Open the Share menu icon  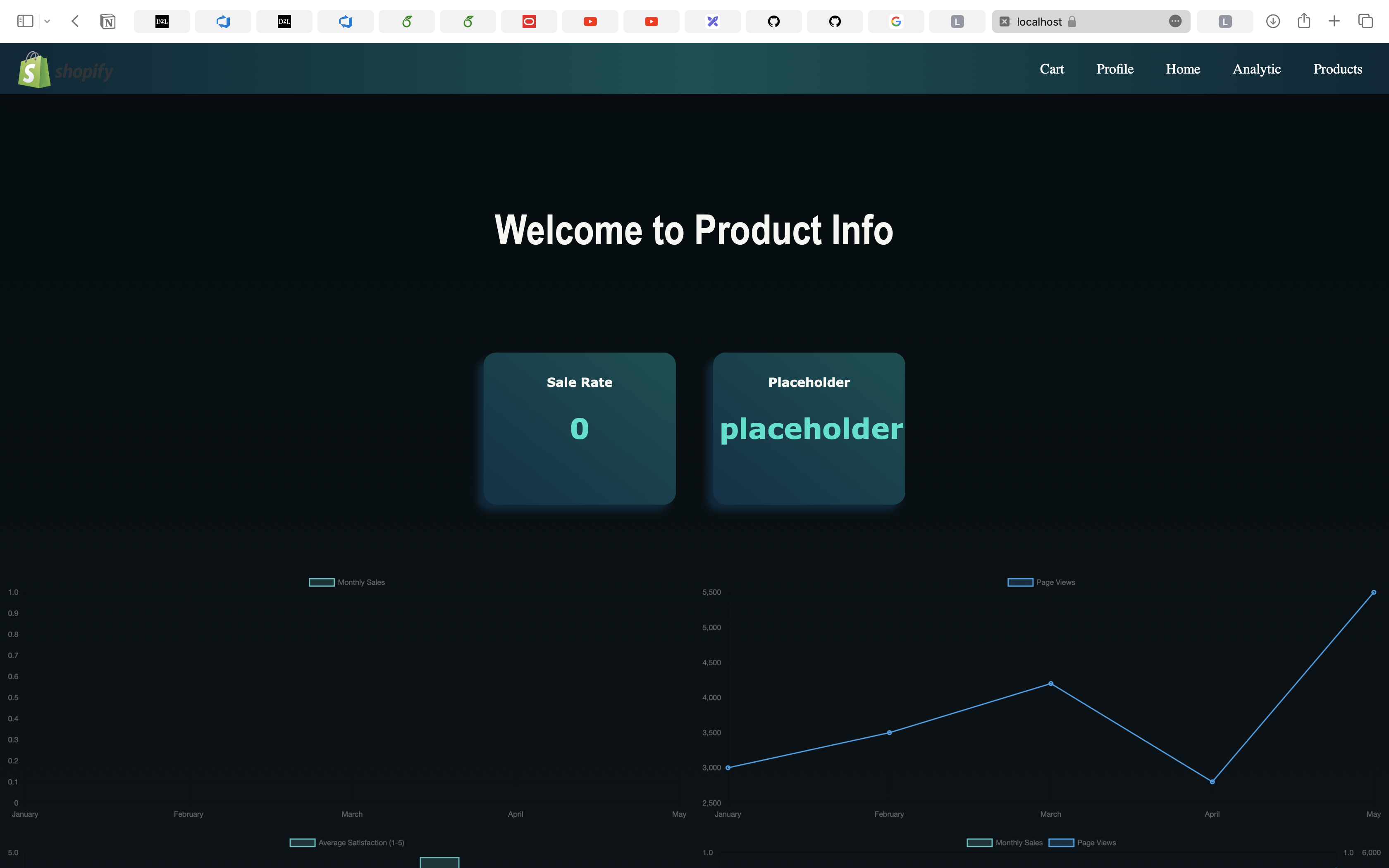(x=1304, y=21)
